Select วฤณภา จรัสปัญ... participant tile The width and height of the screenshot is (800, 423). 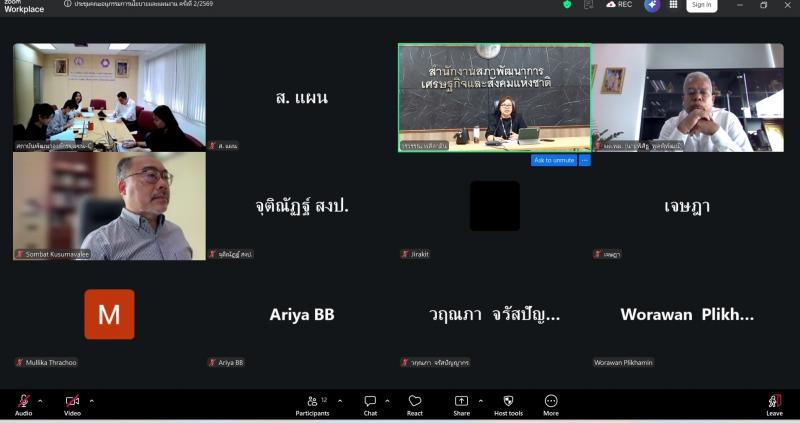click(x=494, y=315)
